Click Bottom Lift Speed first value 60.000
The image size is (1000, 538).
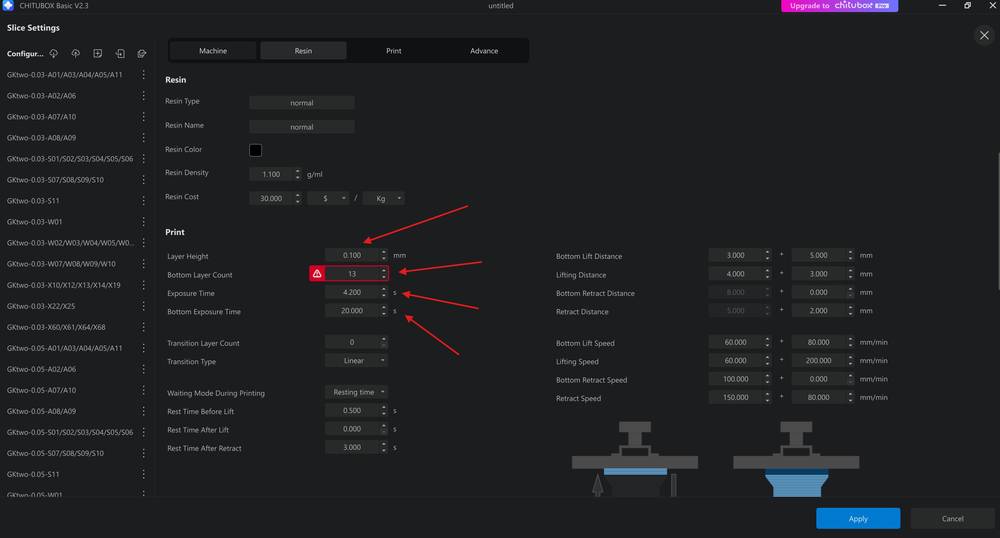click(736, 342)
